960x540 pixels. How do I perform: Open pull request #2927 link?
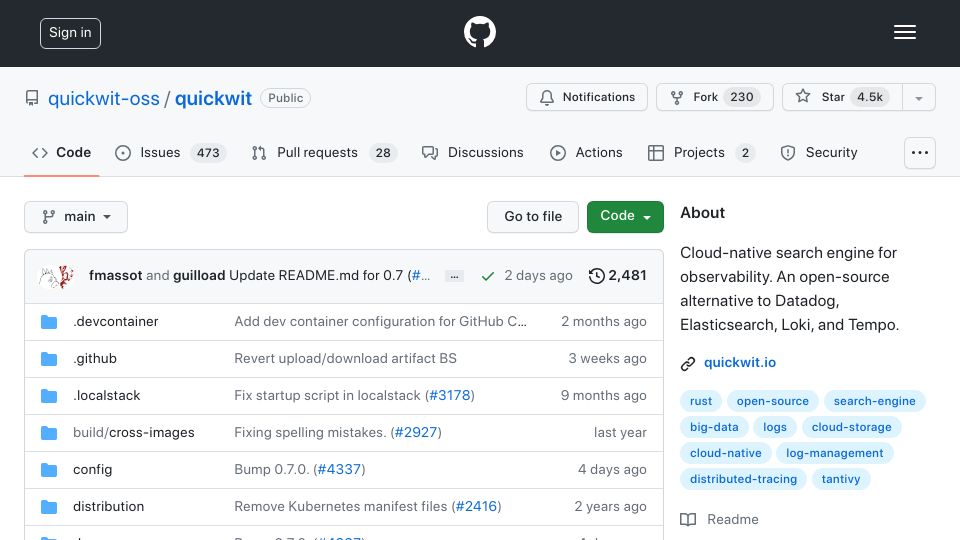(416, 432)
